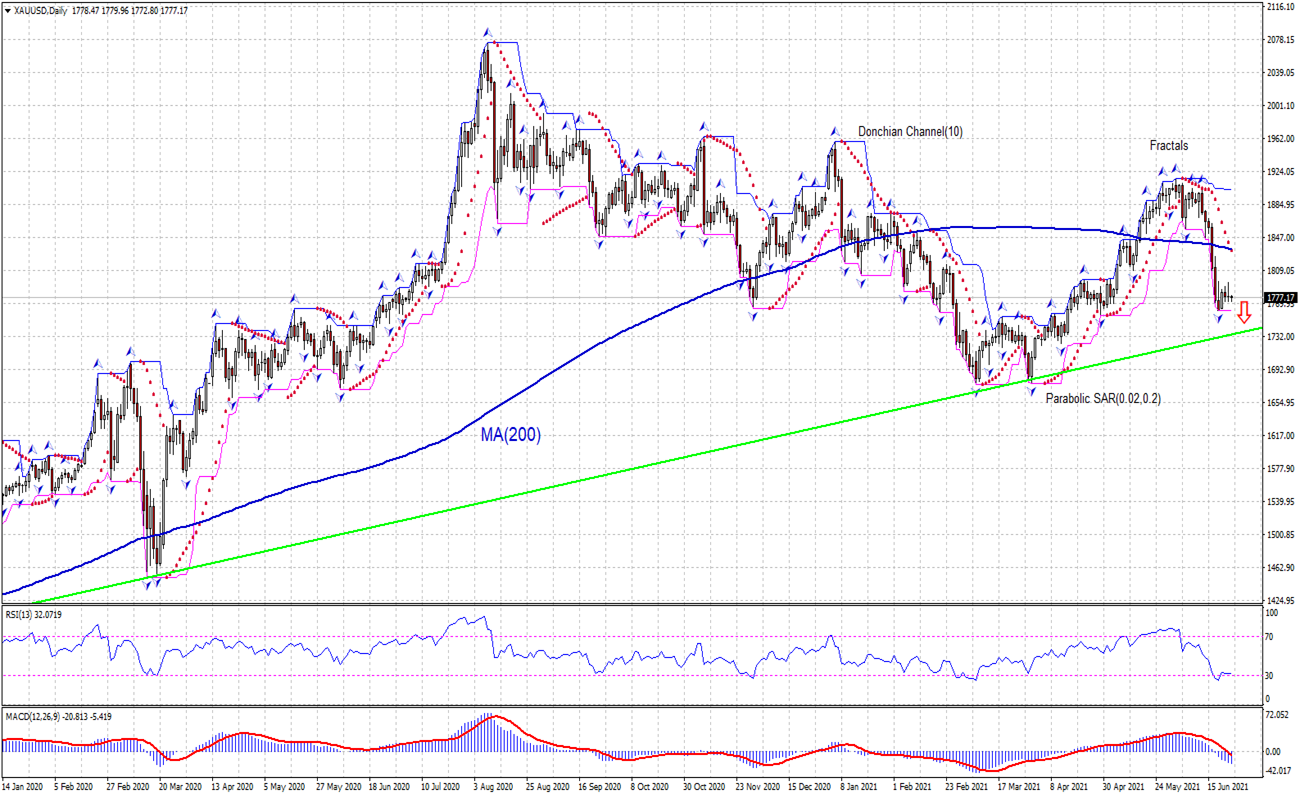Click the red down arrow marker
Screen dimensions: 1300x798
tap(1244, 311)
